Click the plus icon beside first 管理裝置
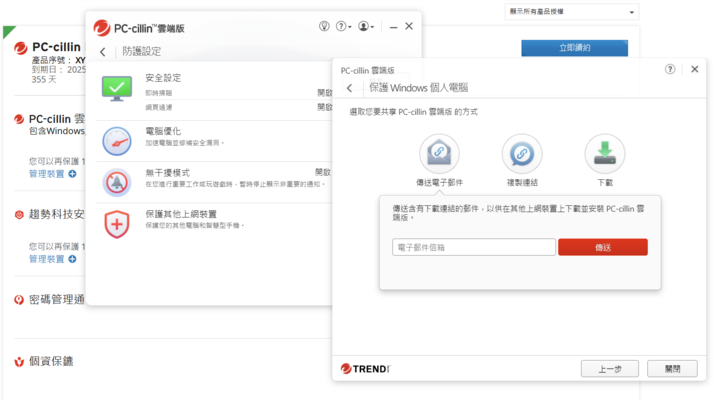Viewport: 728px width, 400px height. 72,174
